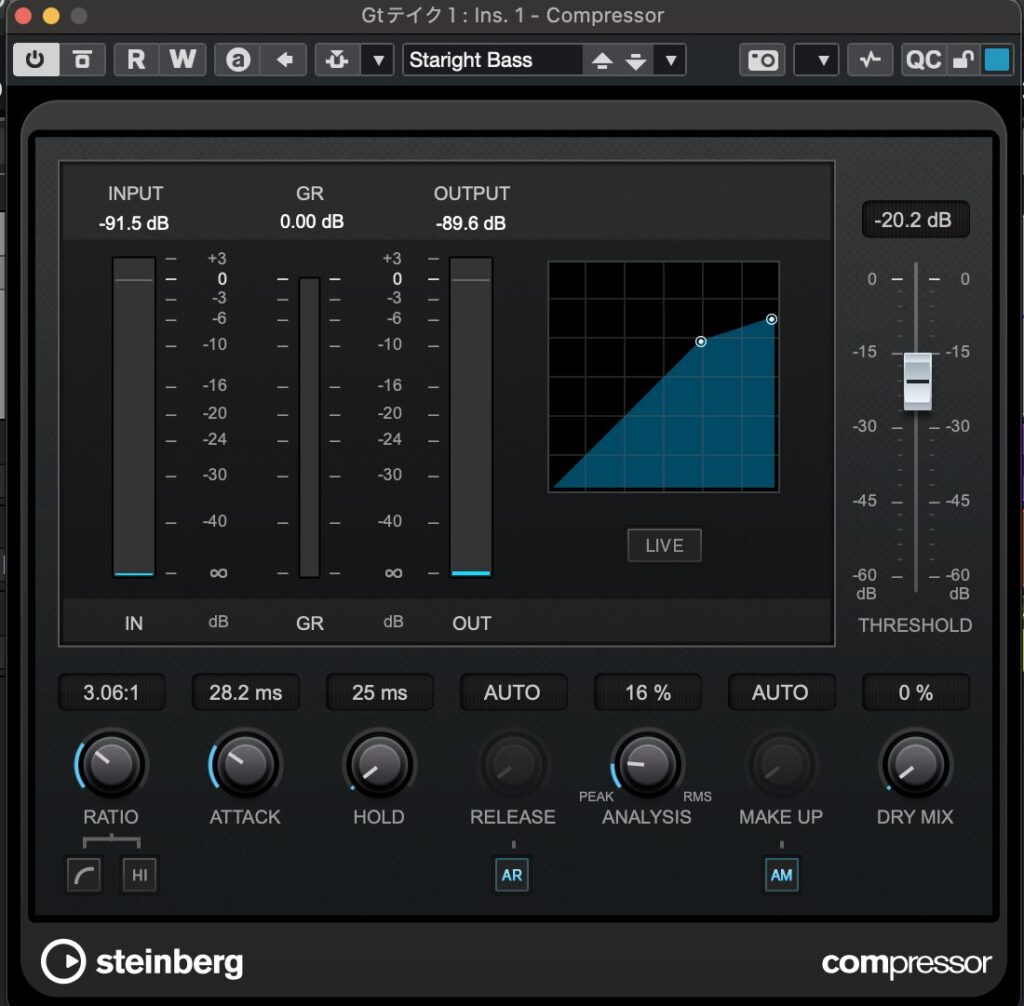Viewport: 1024px width, 1006px height.
Task: Activate the side-chain input icon
Action: click(x=337, y=60)
